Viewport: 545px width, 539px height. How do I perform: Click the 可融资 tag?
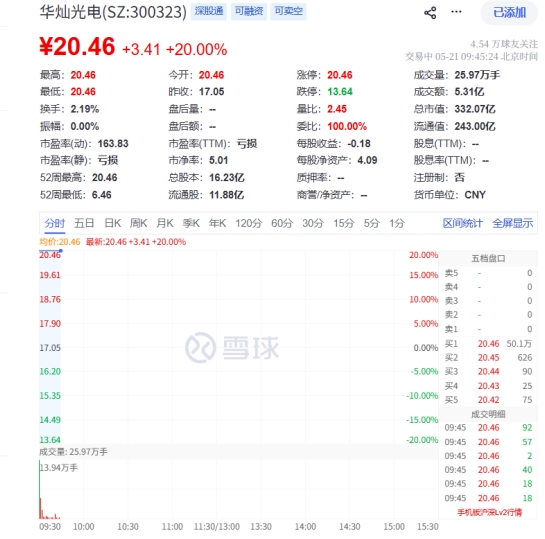(x=249, y=11)
